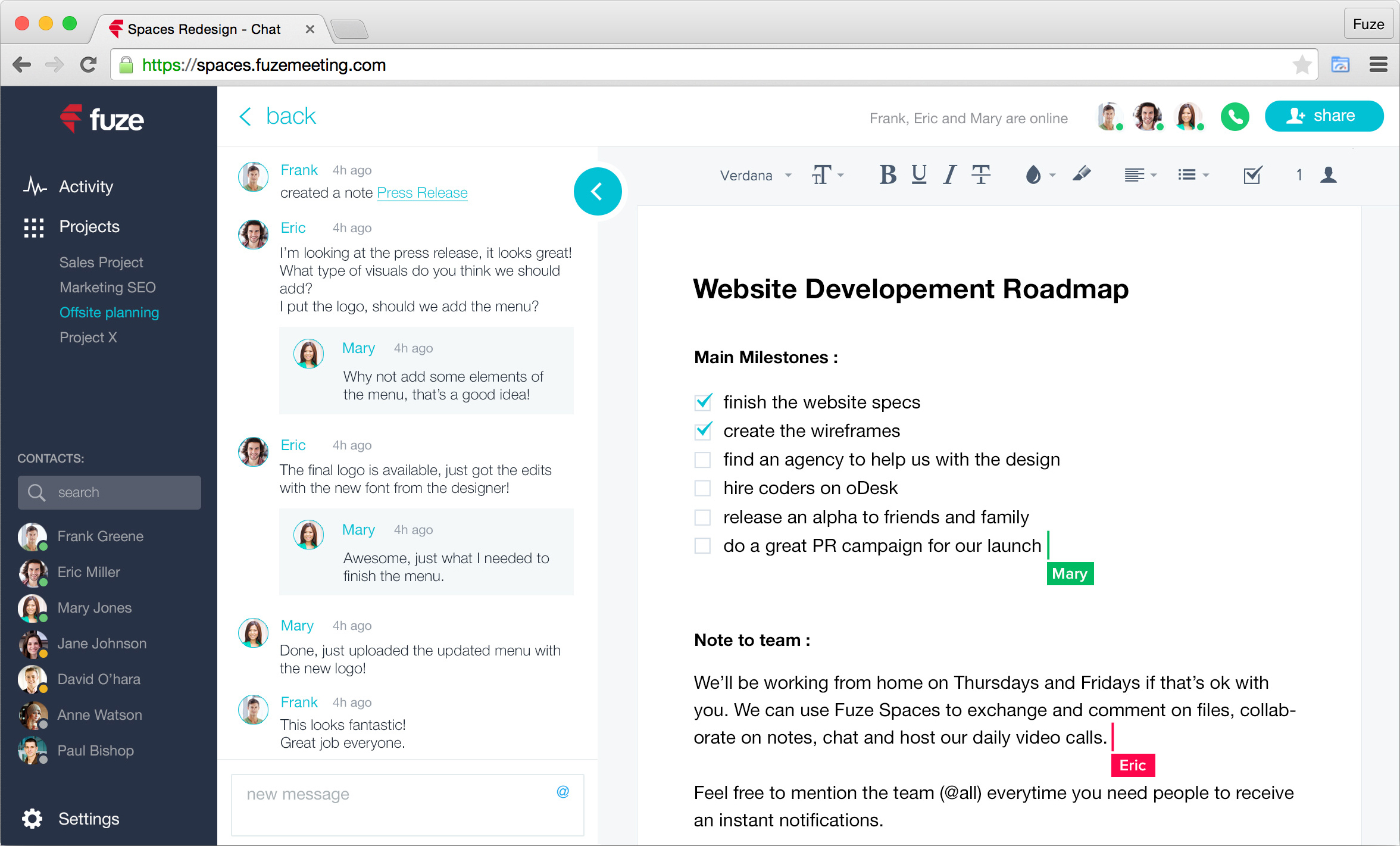Viewport: 1400px width, 846px height.
Task: Uncheck 'finish the website specs'
Action: point(703,402)
